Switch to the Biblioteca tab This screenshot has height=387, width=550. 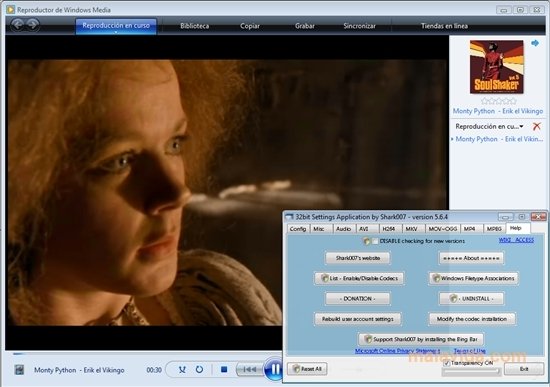194,26
